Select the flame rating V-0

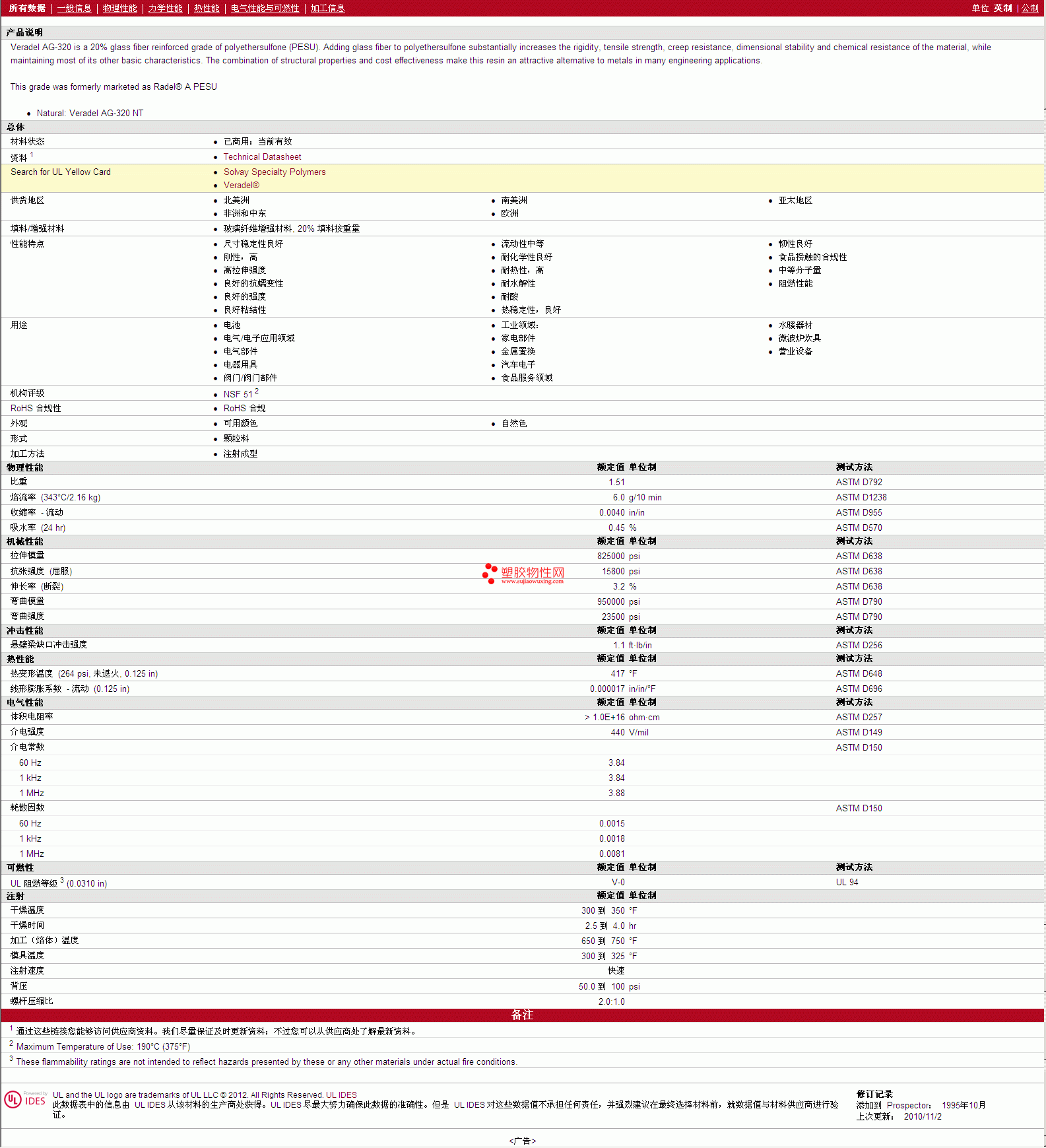[x=618, y=882]
